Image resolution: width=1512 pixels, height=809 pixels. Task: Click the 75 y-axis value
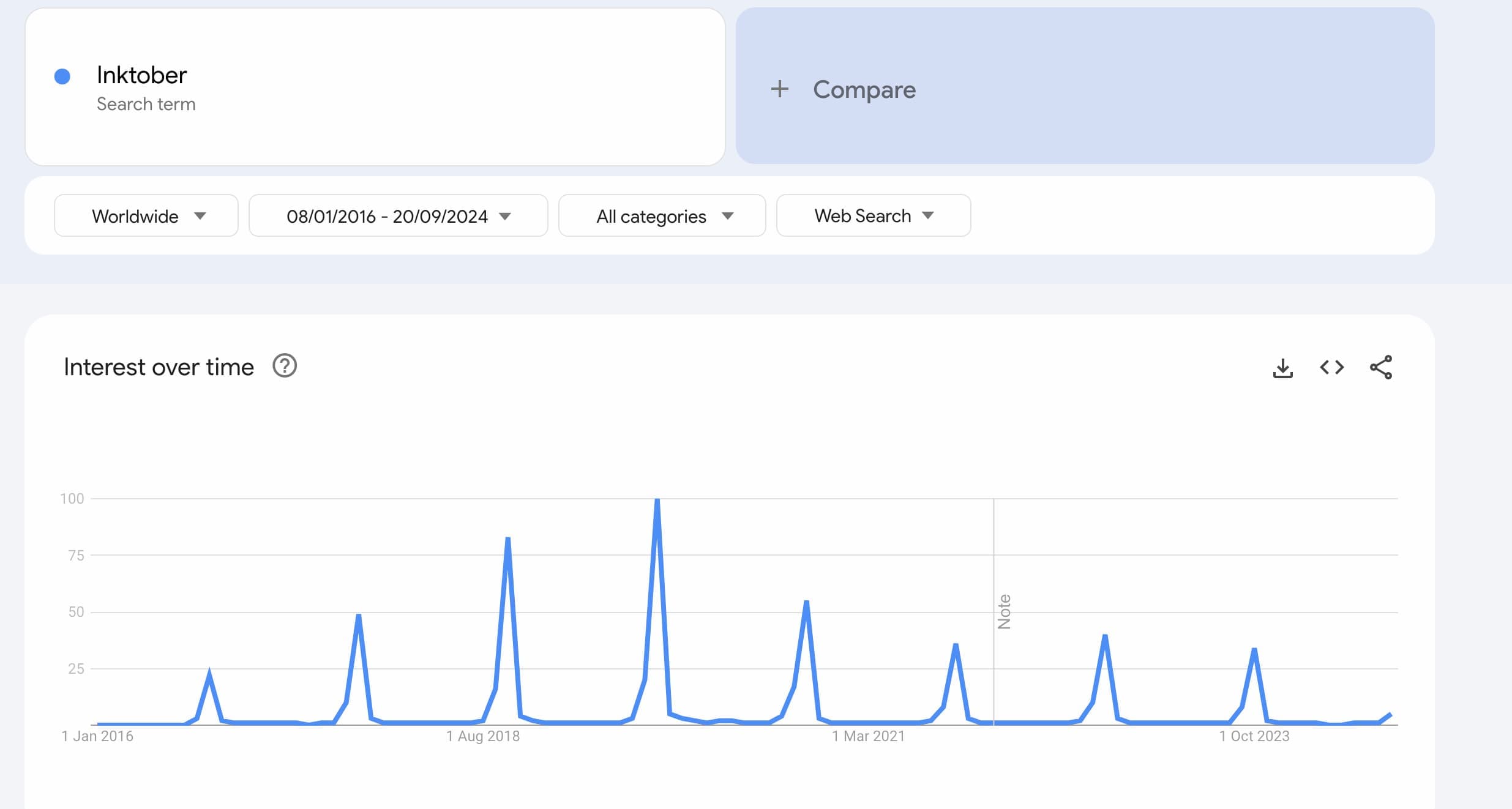coord(76,556)
